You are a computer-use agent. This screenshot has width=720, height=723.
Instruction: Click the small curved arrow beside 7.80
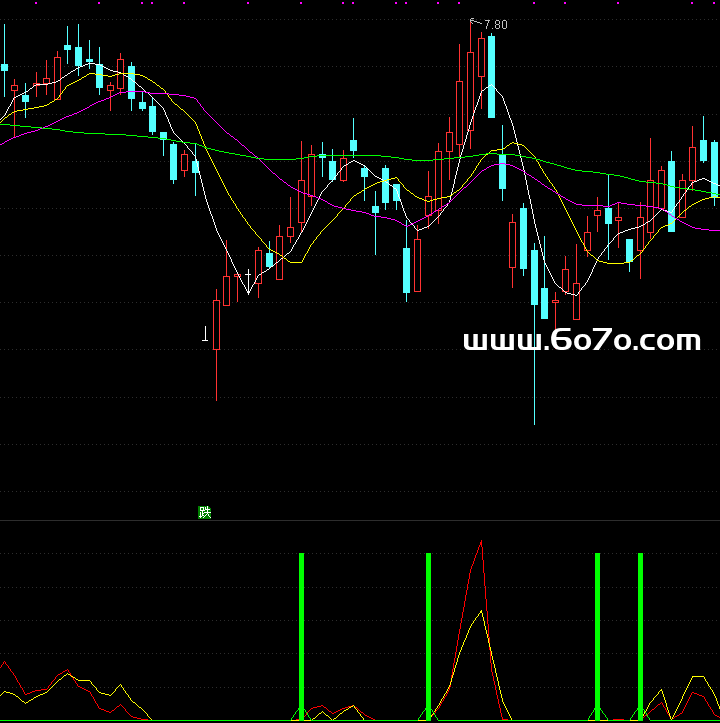coord(475,21)
